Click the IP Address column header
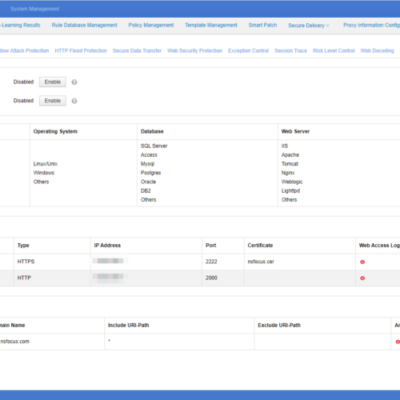Screen dimensions: 400x400 click(x=107, y=245)
